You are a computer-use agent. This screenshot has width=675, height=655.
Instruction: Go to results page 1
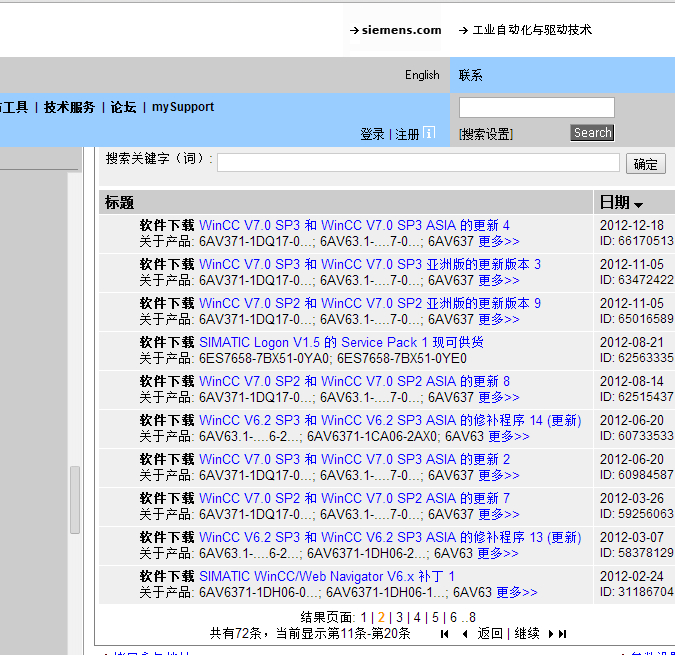coord(364,618)
